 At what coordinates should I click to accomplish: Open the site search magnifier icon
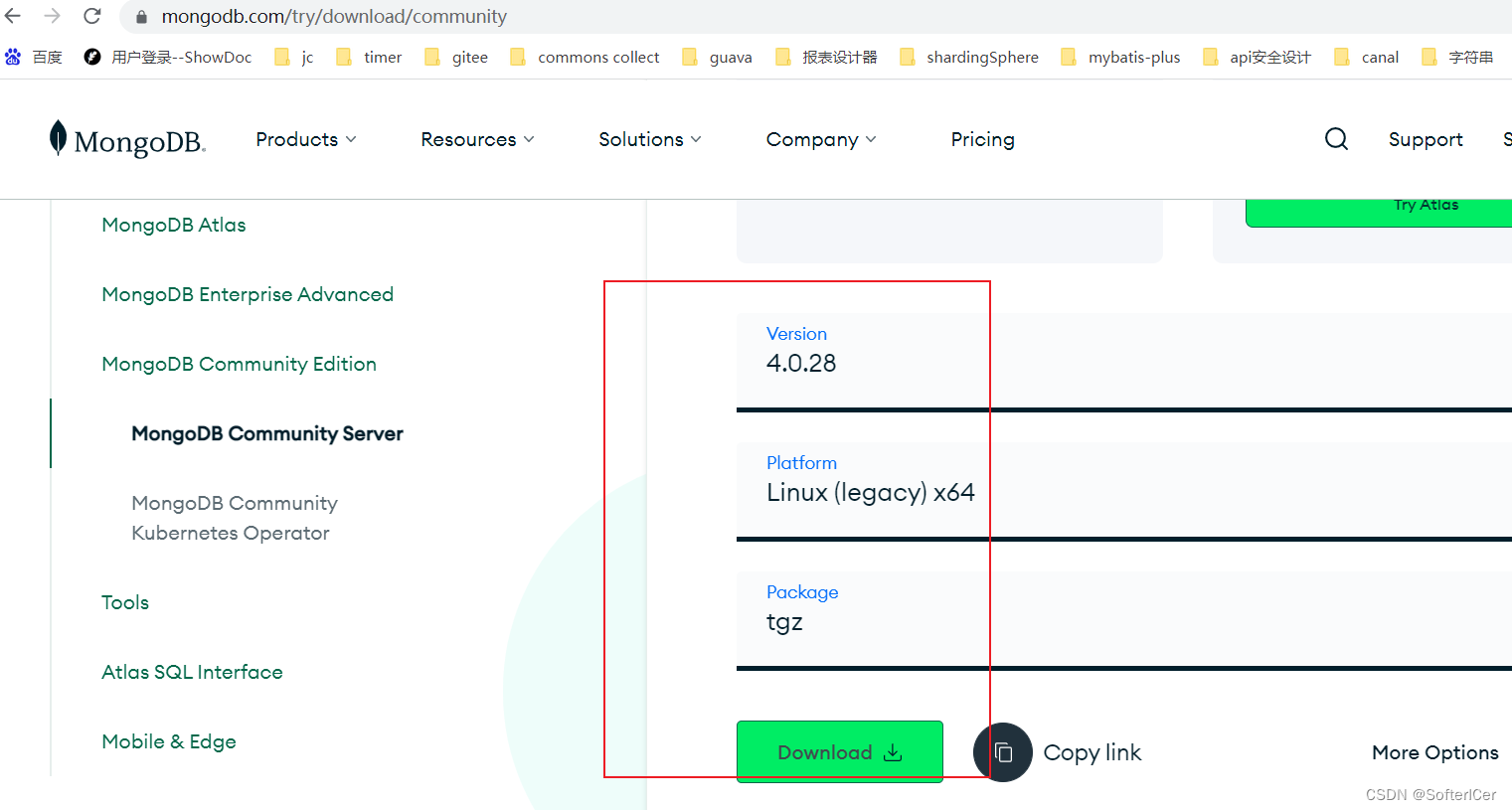click(1337, 139)
